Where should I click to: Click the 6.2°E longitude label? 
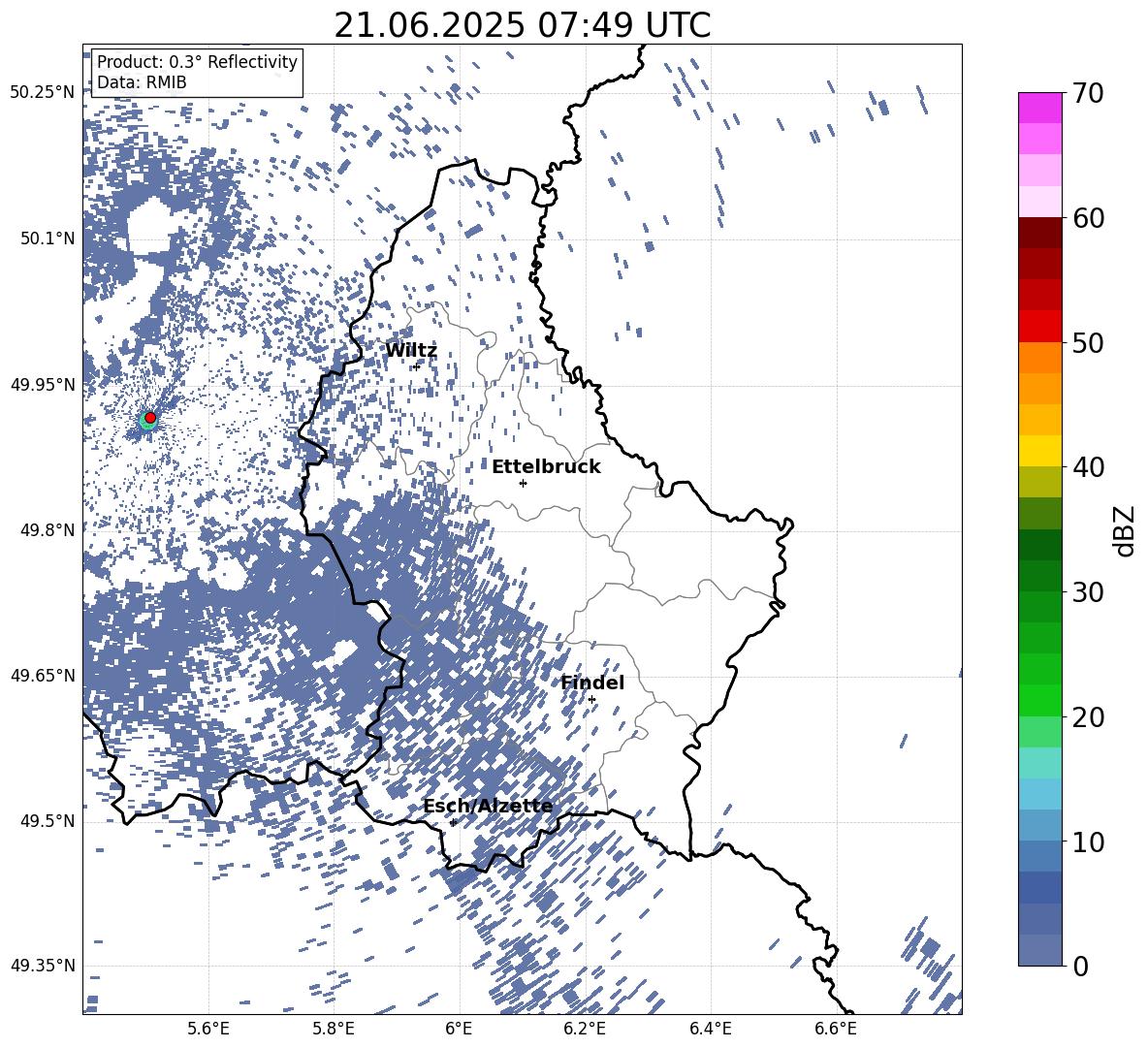(585, 1029)
